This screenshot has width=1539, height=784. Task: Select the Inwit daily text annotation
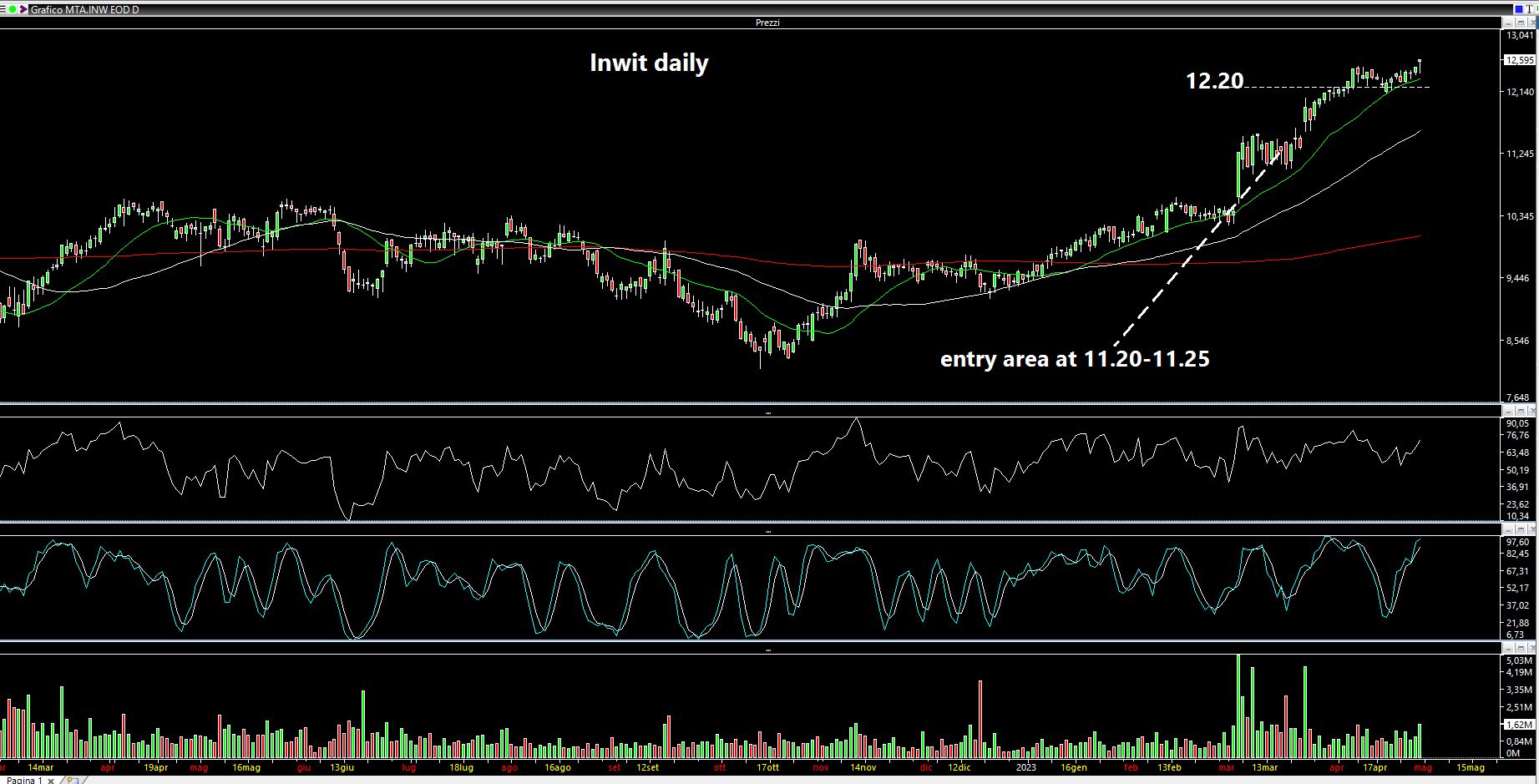pos(649,63)
